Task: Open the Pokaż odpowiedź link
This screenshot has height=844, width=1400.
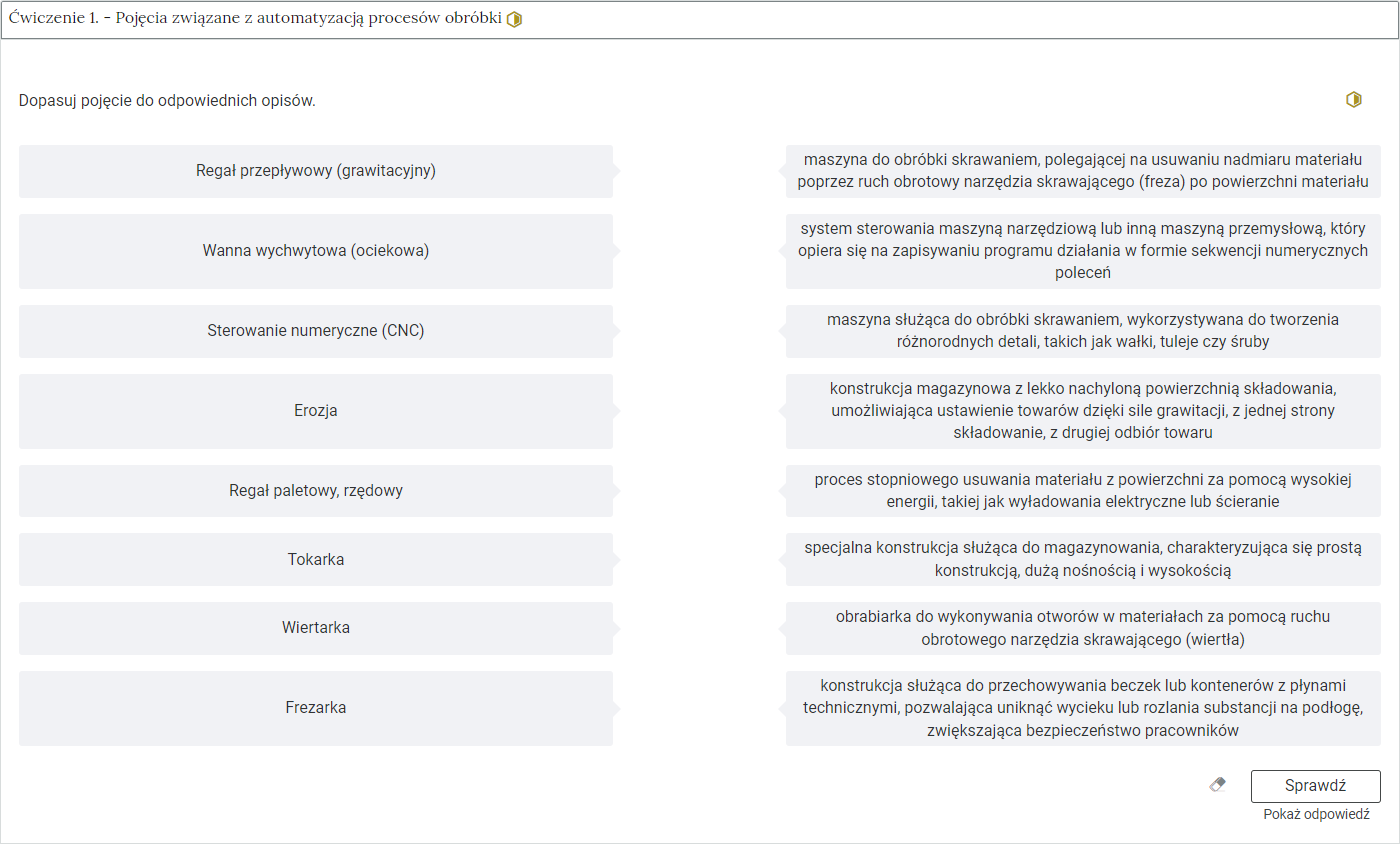Action: tap(1315, 815)
